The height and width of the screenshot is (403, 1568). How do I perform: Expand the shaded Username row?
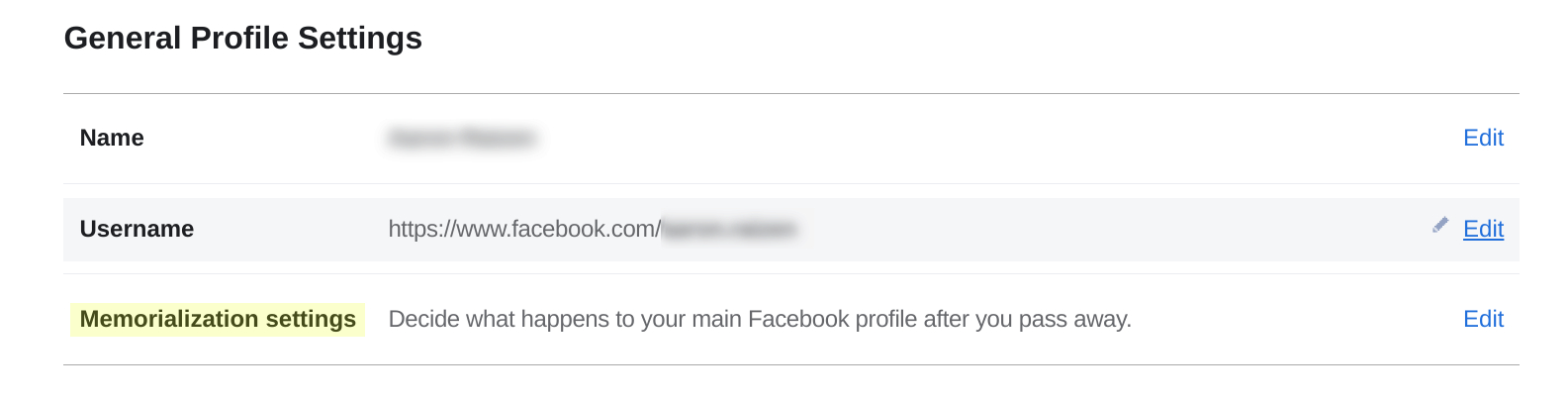click(x=791, y=230)
